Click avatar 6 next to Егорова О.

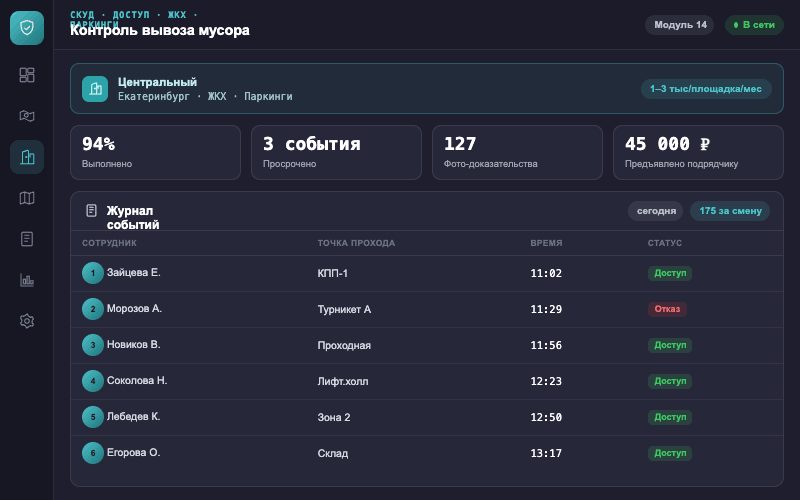(x=93, y=453)
